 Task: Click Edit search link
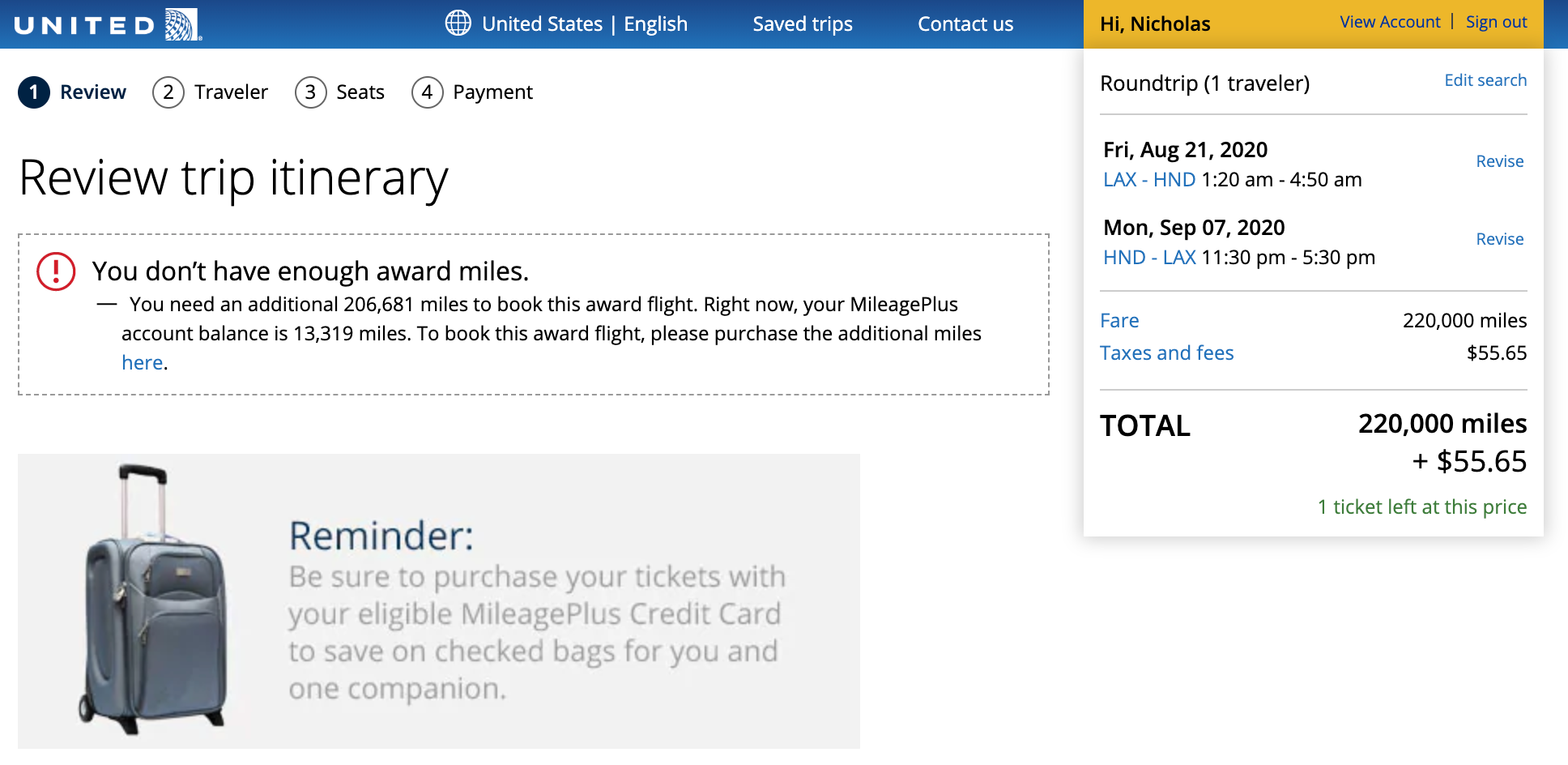[x=1485, y=80]
